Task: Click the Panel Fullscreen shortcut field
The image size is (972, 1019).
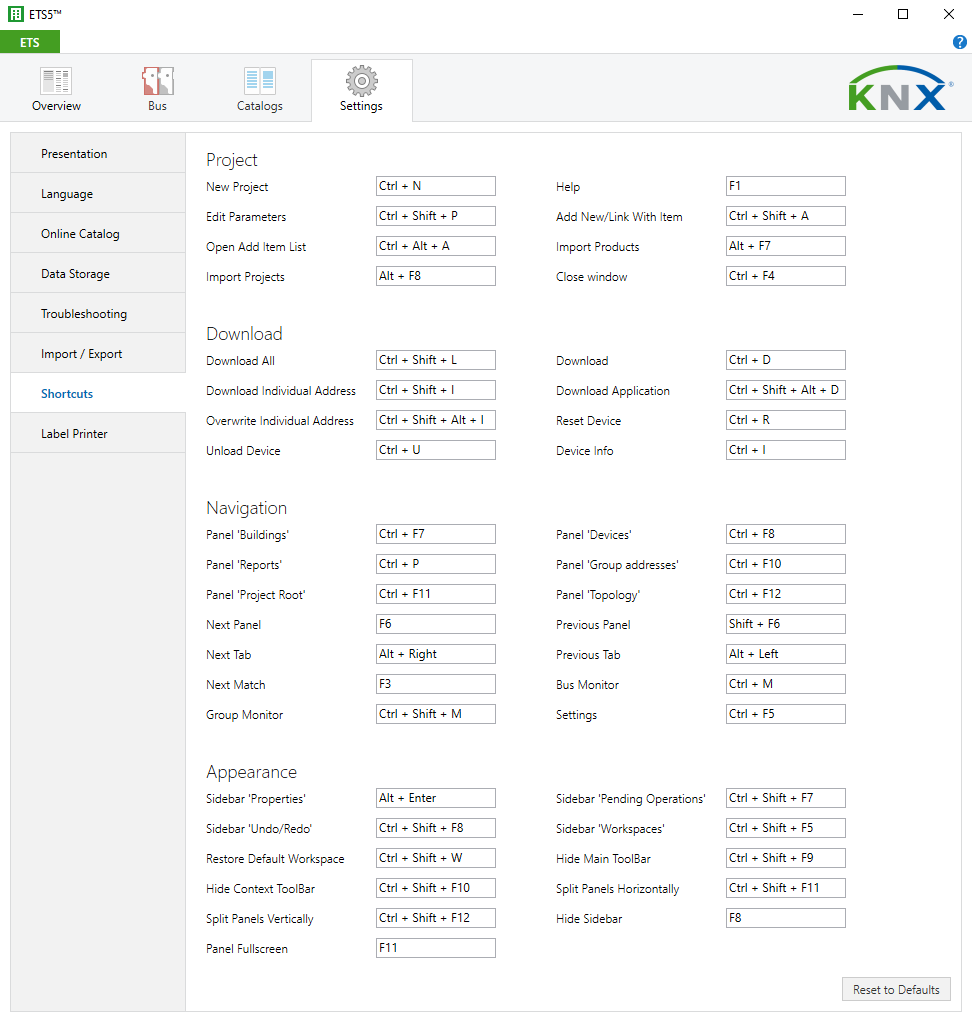Action: [x=435, y=948]
